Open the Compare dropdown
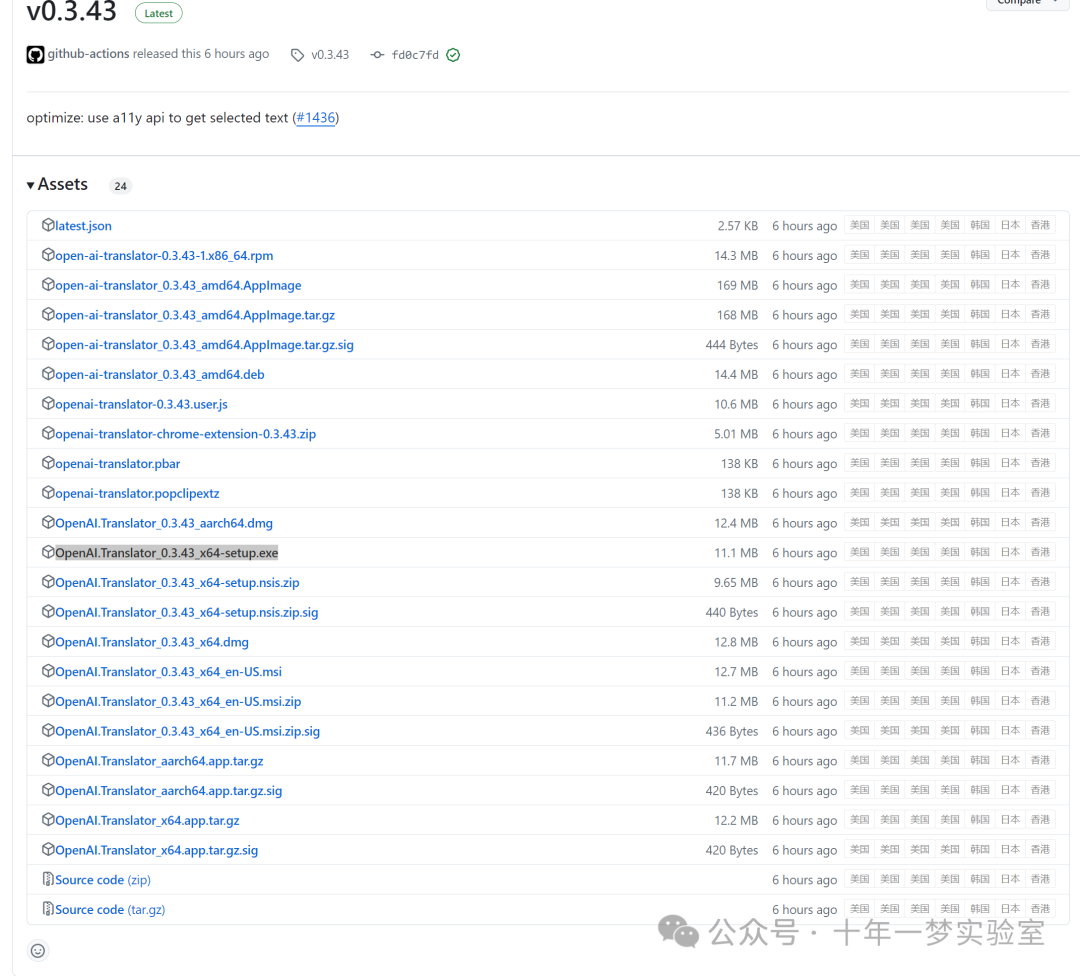Image resolution: width=1080 pixels, height=976 pixels. [1026, 3]
